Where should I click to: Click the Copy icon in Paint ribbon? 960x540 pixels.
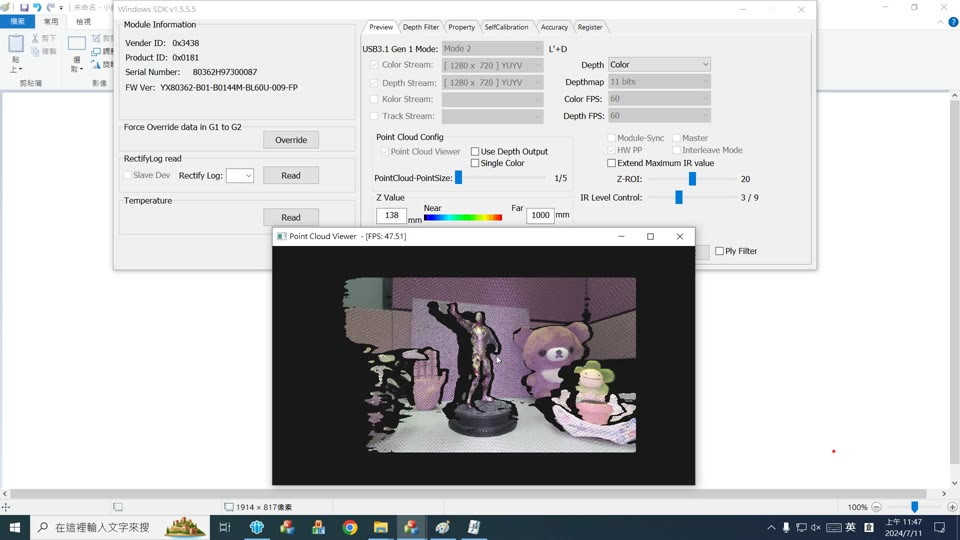pos(36,51)
